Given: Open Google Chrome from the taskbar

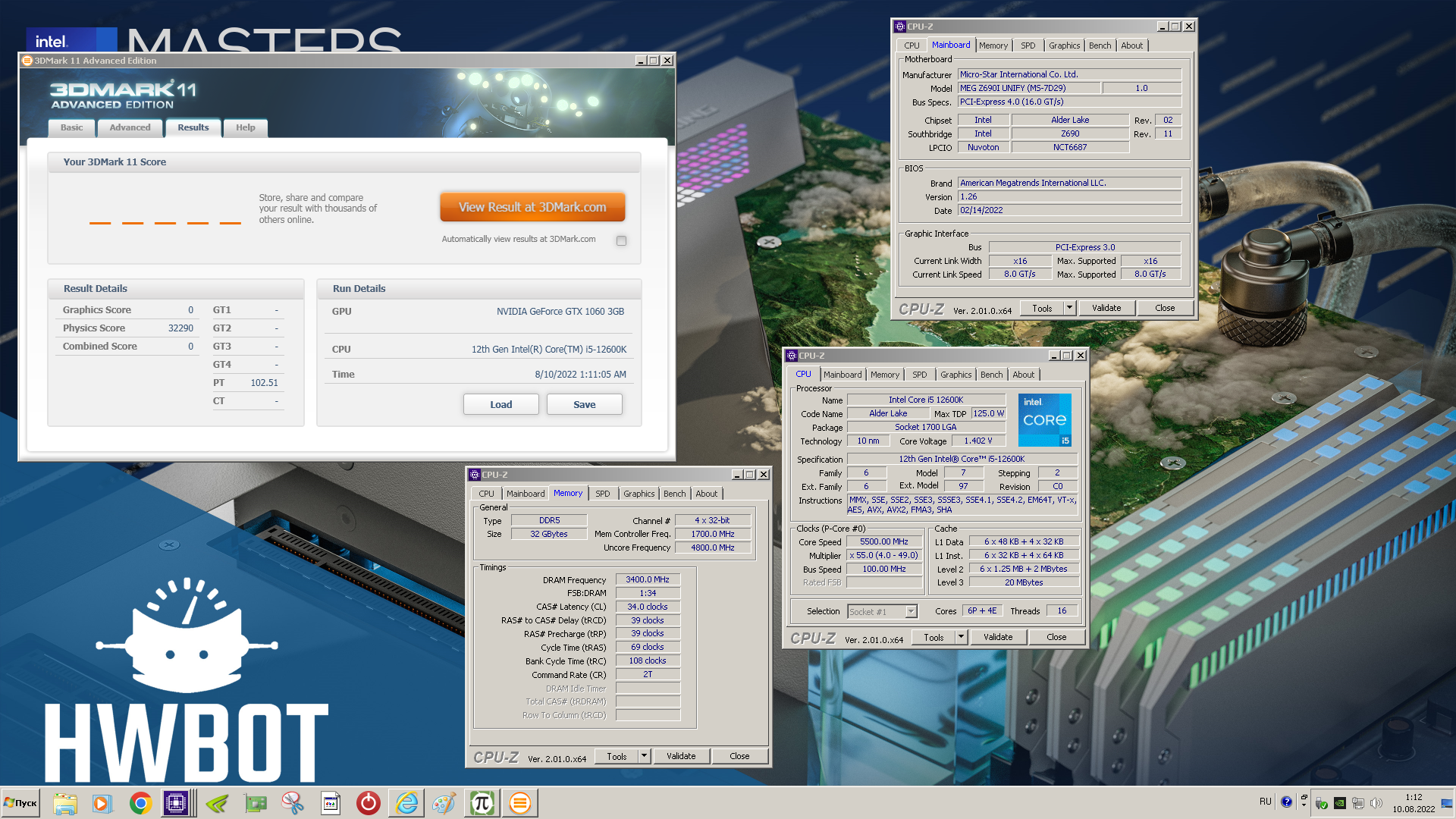Looking at the screenshot, I should click(x=140, y=803).
